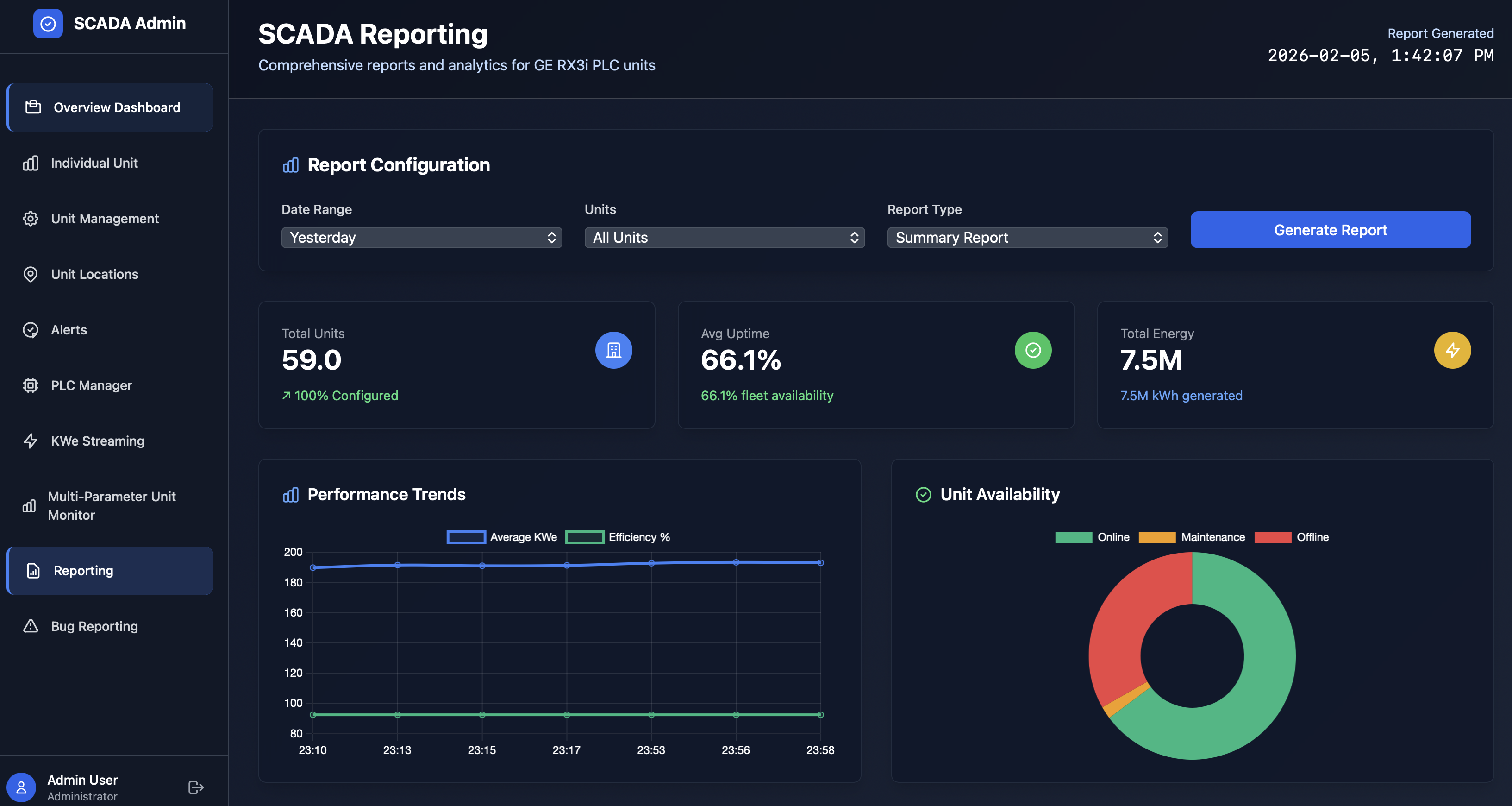Viewport: 1512px width, 806px height.
Task: Toggle the Maintenance legend entry
Action: tap(1192, 537)
